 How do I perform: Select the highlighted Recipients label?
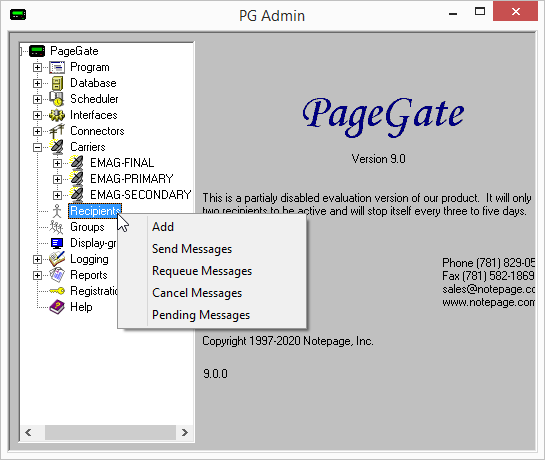pos(95,211)
